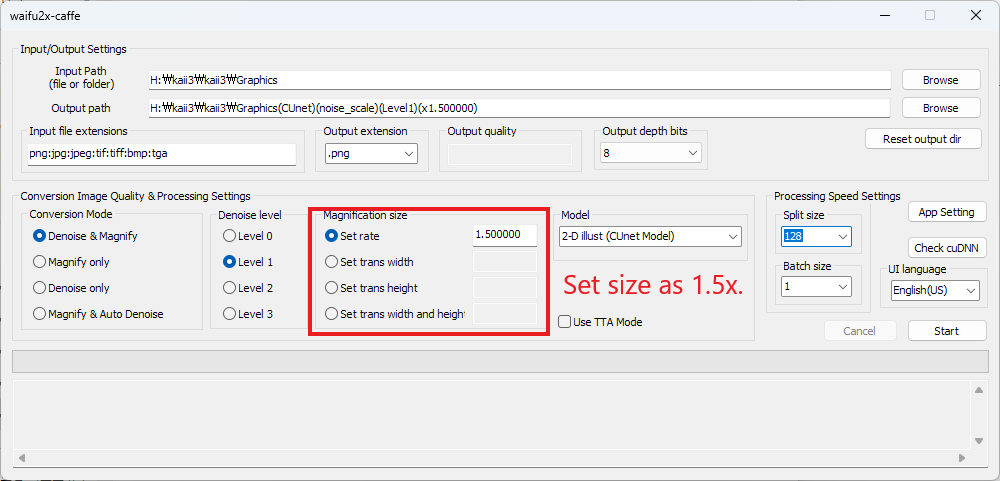Screen dimensions: 1000x481
Task: Click the log area's down scroll arrow
Action: point(979,441)
